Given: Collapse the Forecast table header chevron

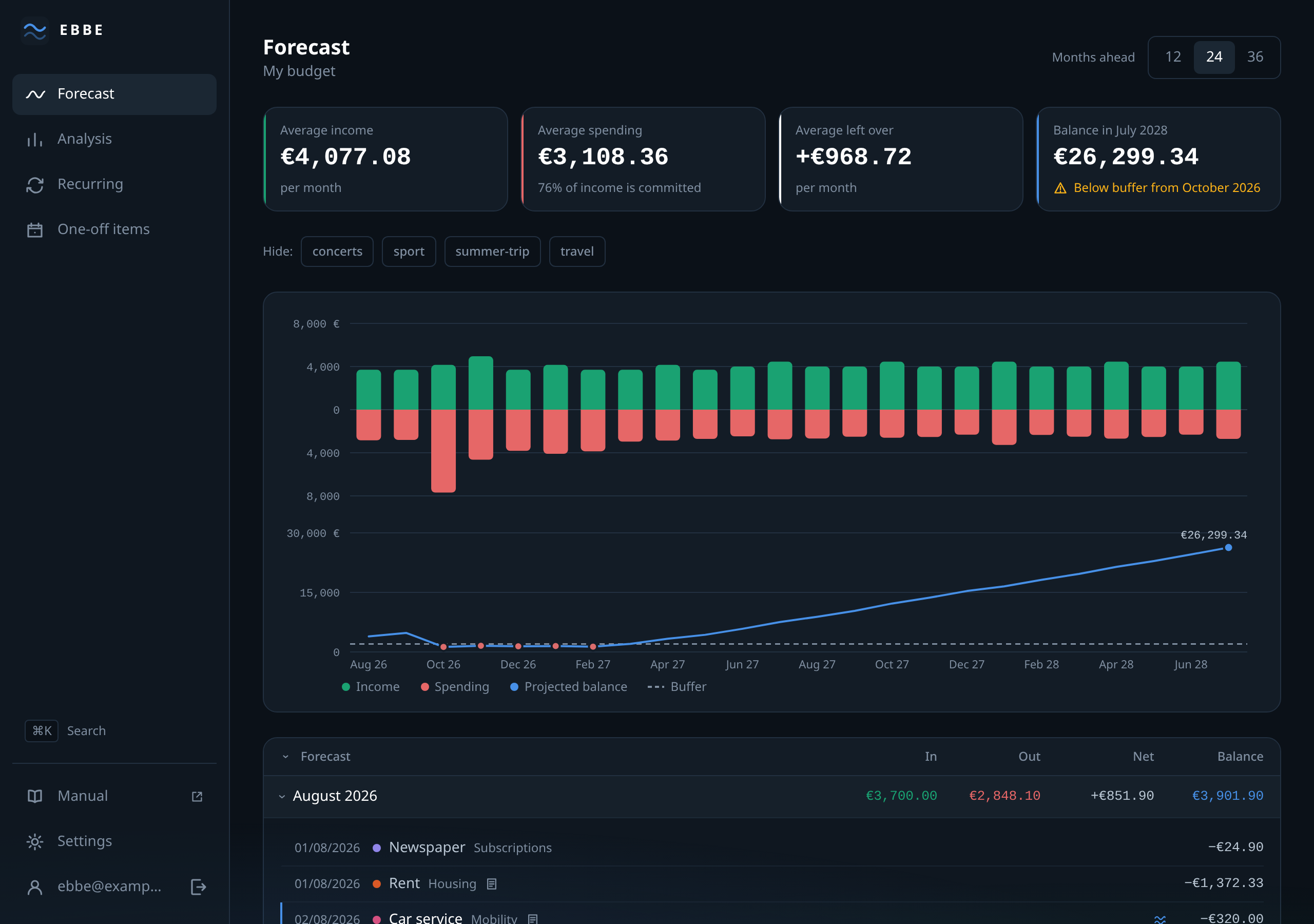Looking at the screenshot, I should (285, 757).
